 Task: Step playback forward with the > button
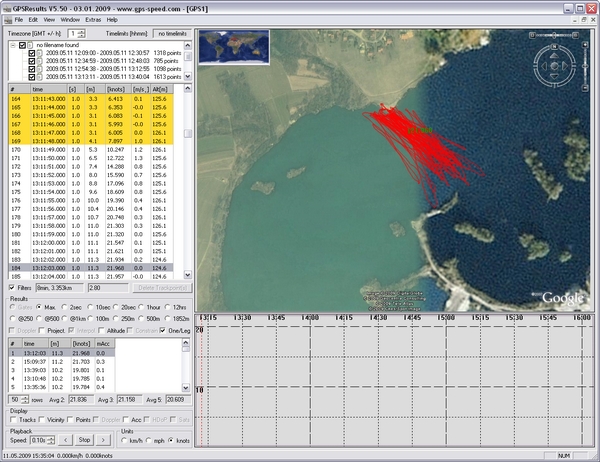click(103, 440)
